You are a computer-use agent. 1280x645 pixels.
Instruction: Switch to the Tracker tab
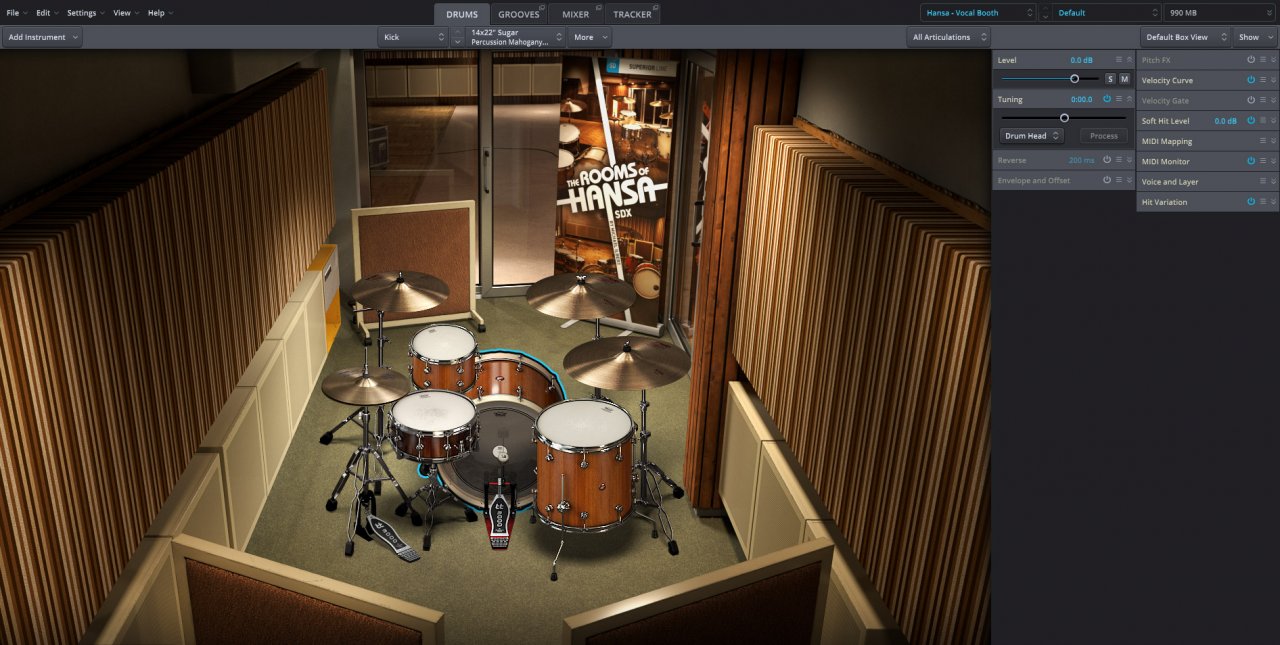(x=632, y=14)
